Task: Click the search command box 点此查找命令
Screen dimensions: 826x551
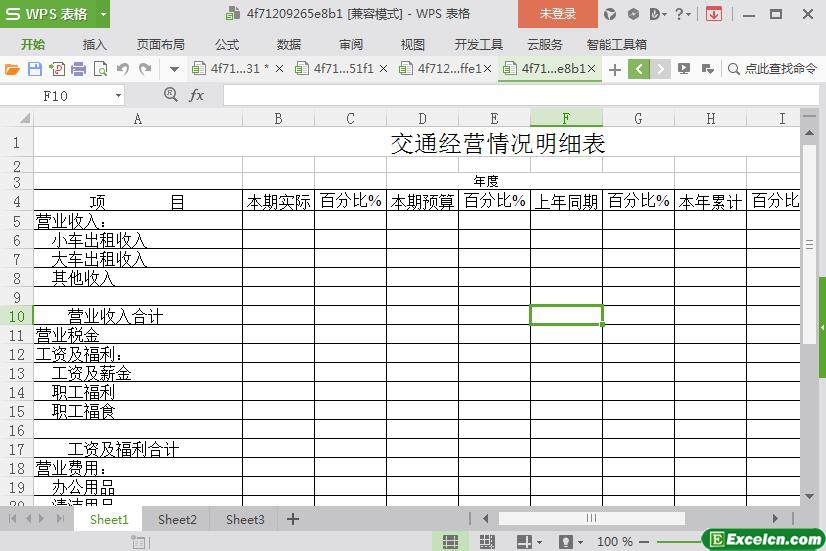Action: coord(773,69)
